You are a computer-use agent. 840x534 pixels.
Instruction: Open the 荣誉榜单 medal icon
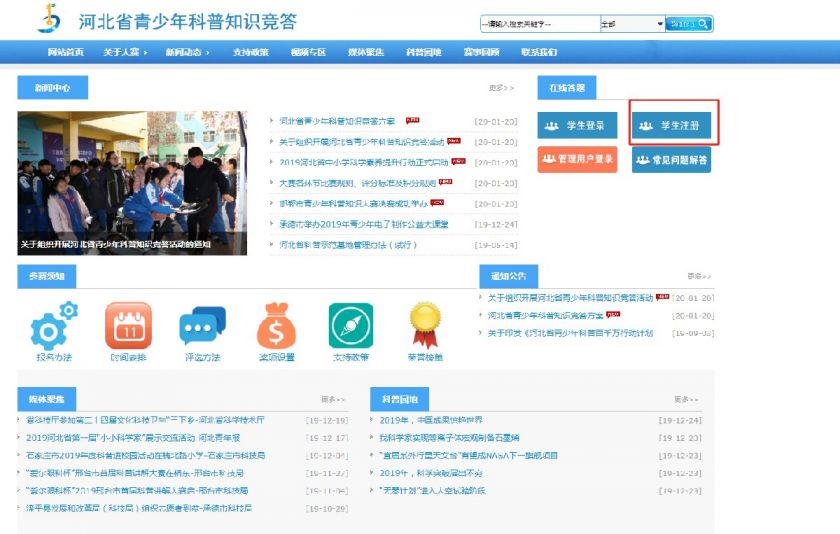(x=425, y=326)
